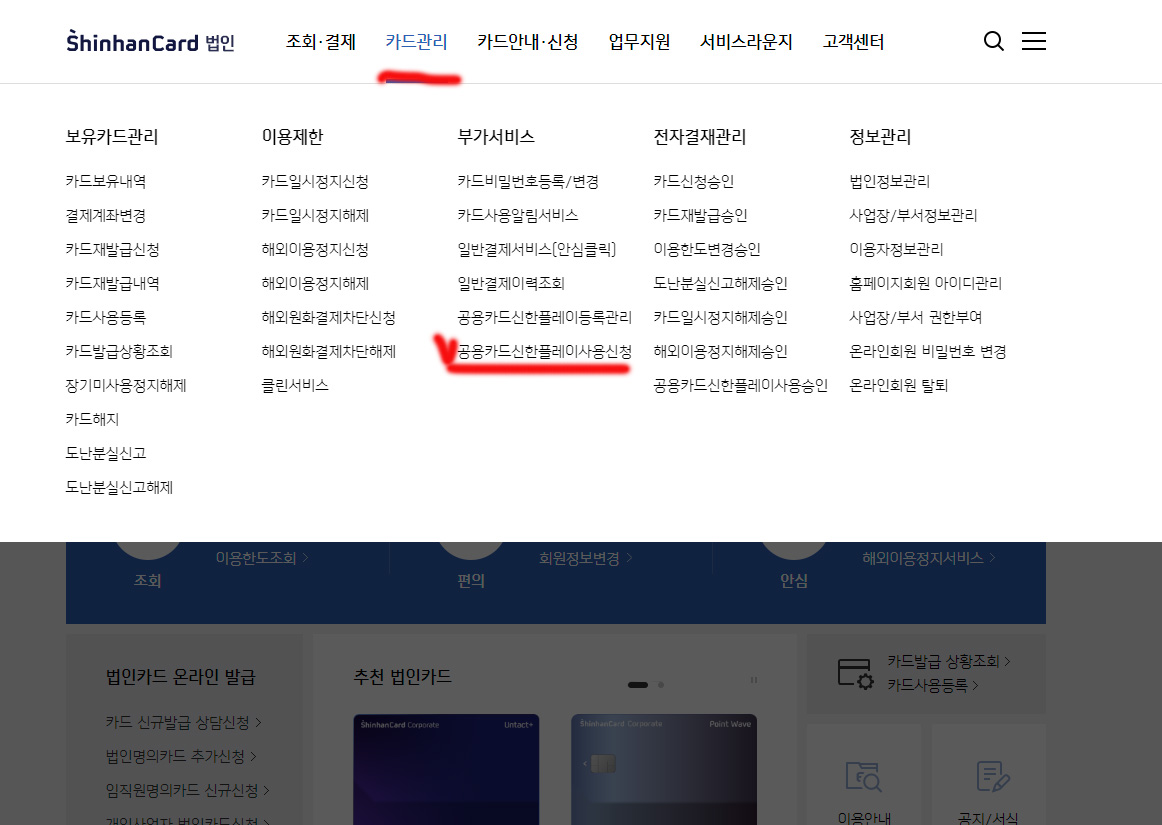The width and height of the screenshot is (1162, 825).
Task: Open 회원정보변경 chevron link
Action: [586, 557]
